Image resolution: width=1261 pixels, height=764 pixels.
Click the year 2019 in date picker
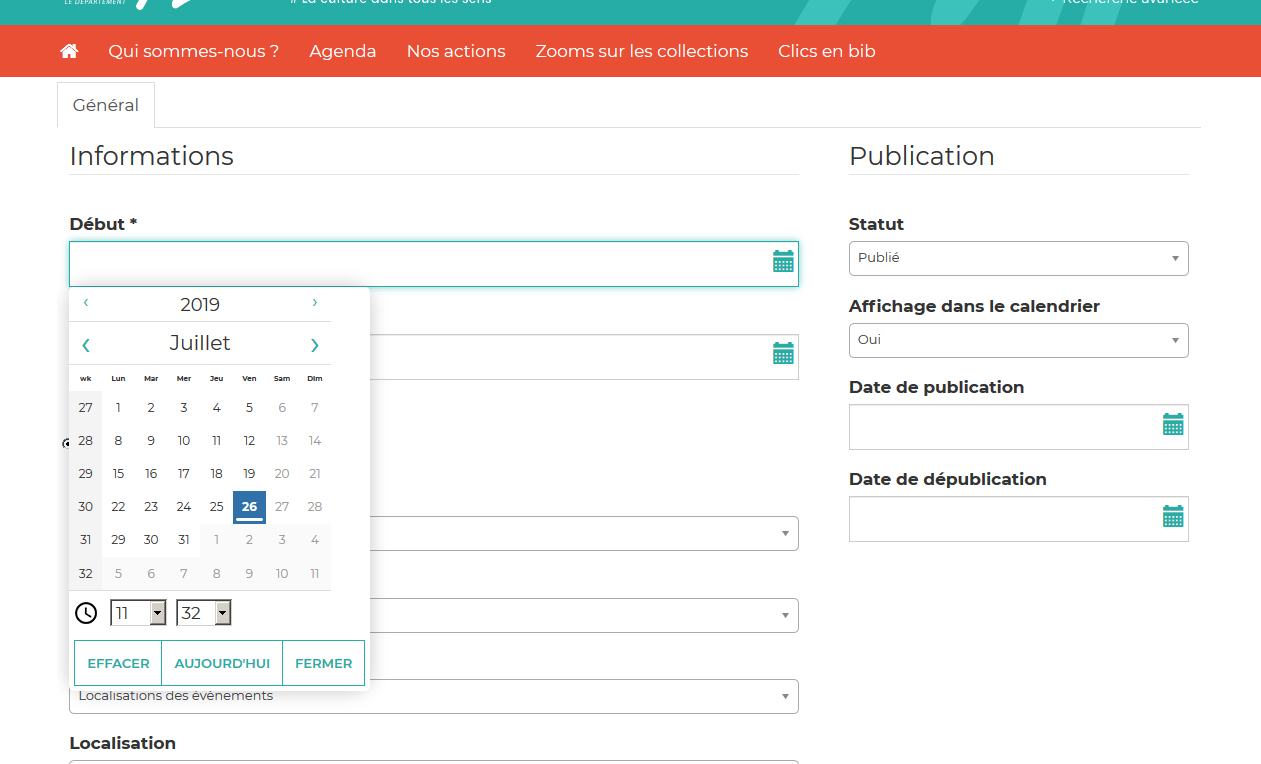[200, 305]
